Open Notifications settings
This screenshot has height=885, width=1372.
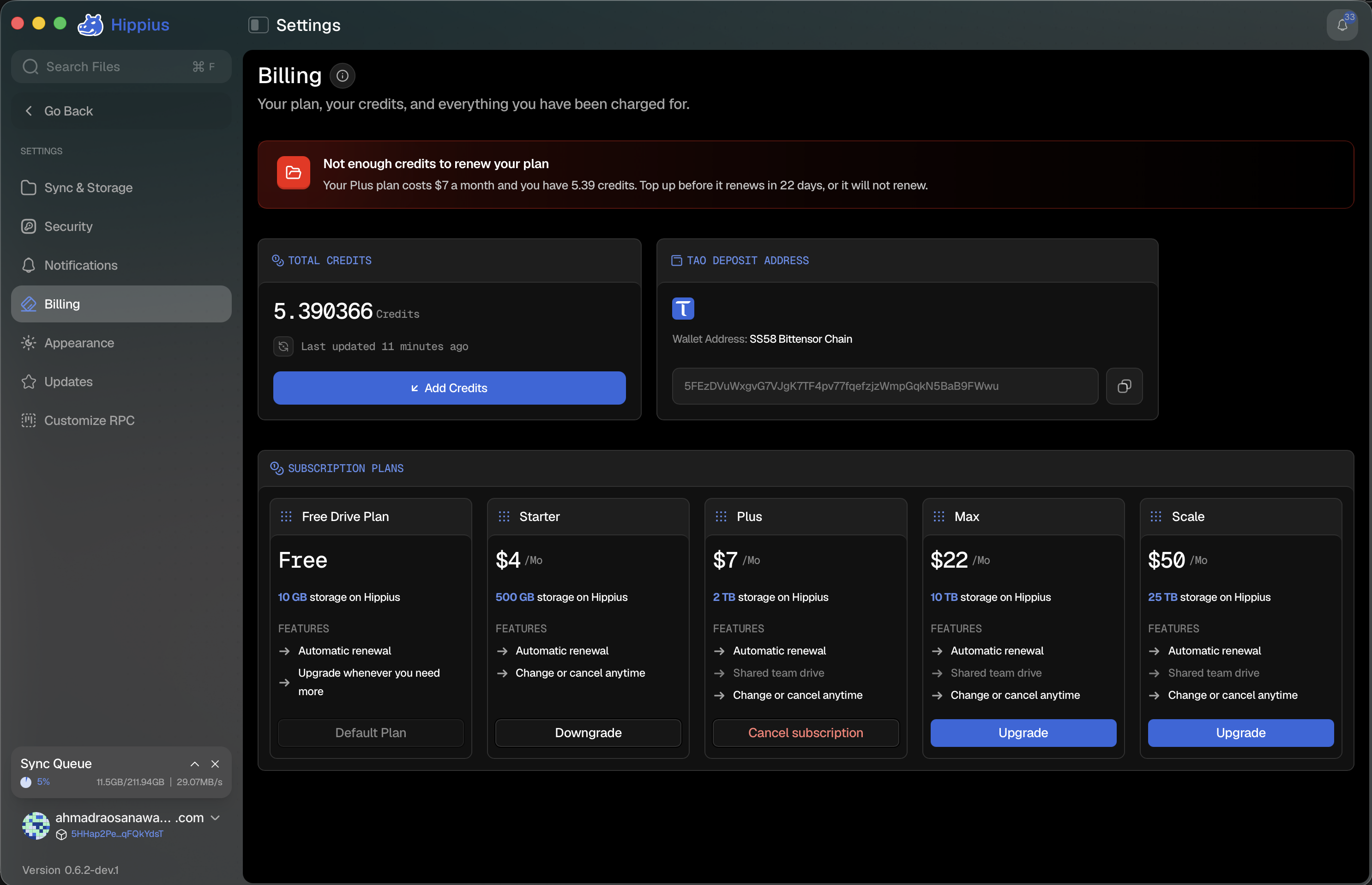click(x=121, y=266)
